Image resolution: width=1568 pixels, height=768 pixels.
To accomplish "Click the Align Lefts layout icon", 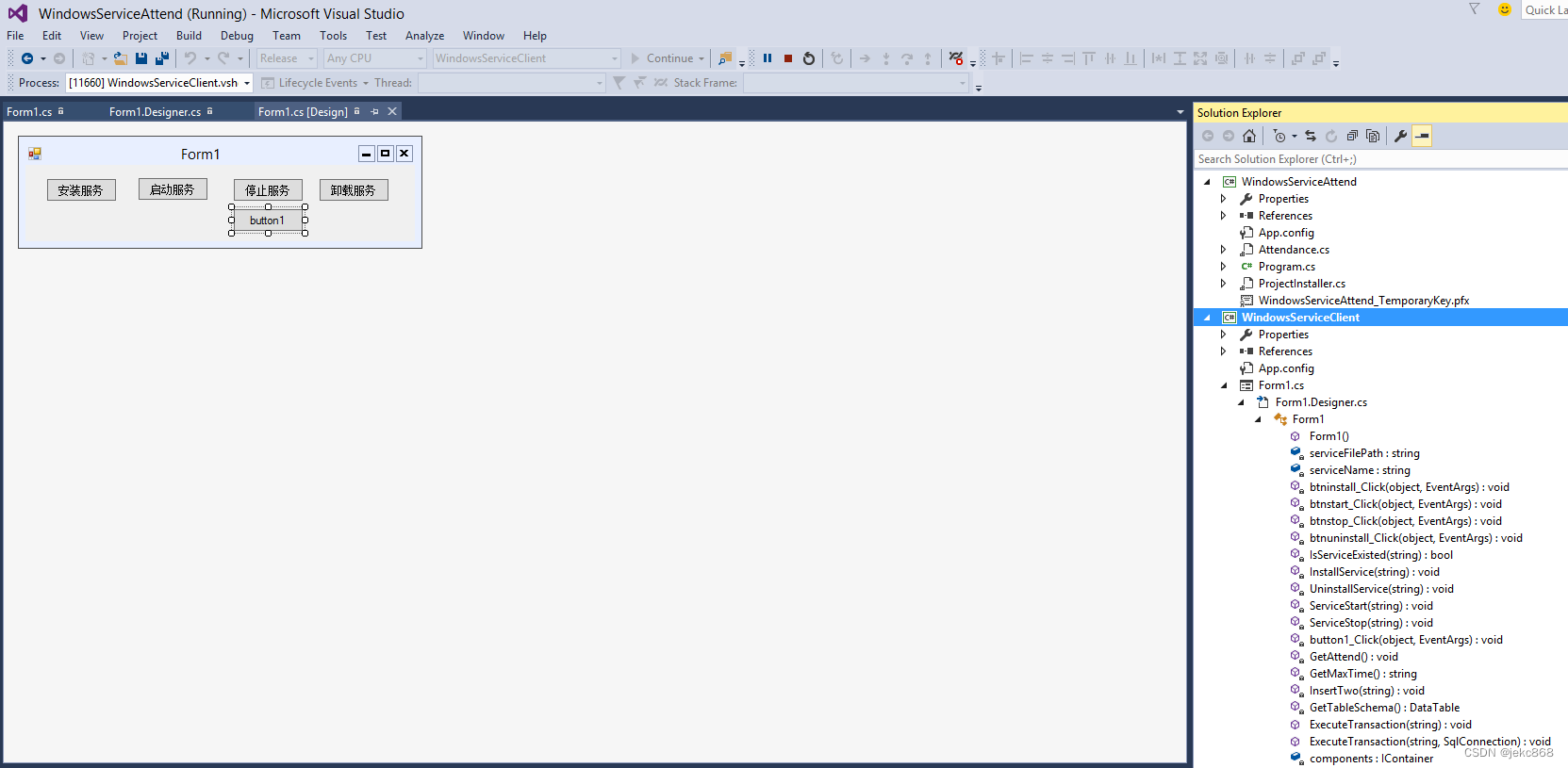I will (x=1027, y=58).
